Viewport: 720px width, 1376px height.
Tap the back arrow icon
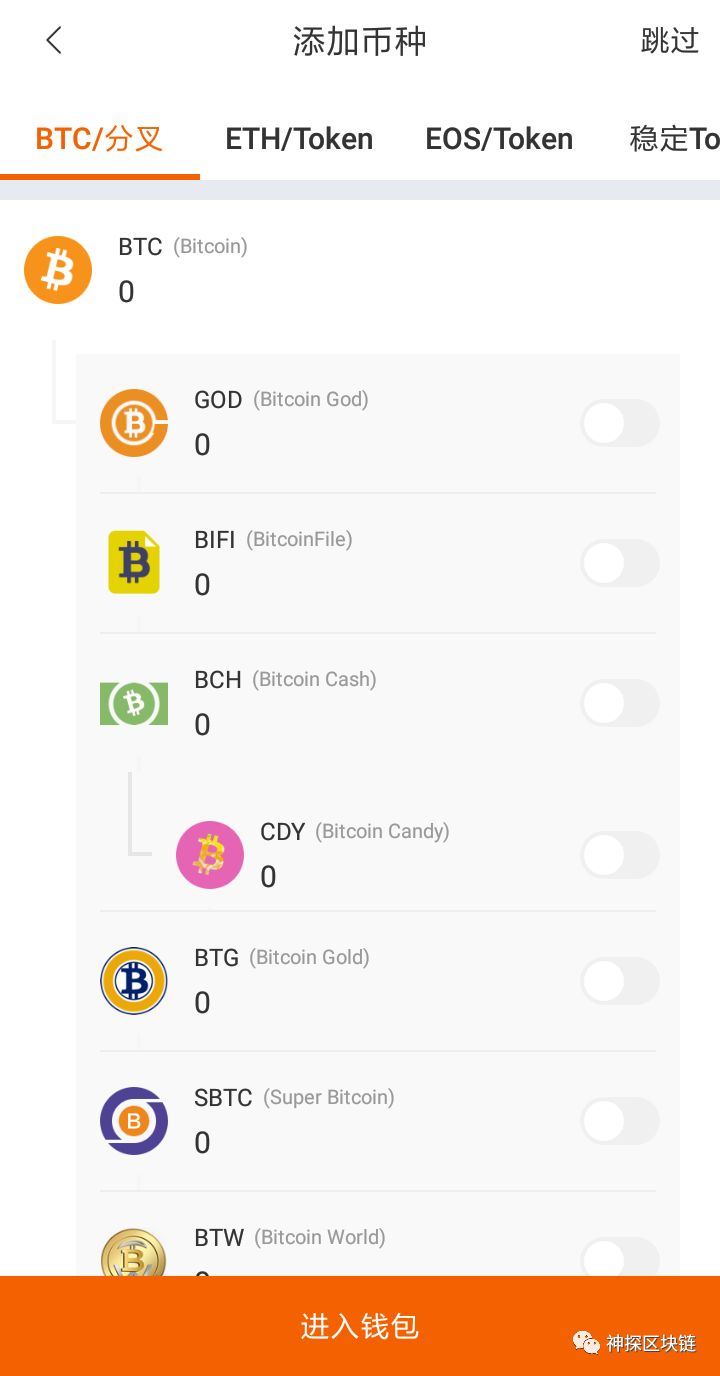click(x=54, y=41)
